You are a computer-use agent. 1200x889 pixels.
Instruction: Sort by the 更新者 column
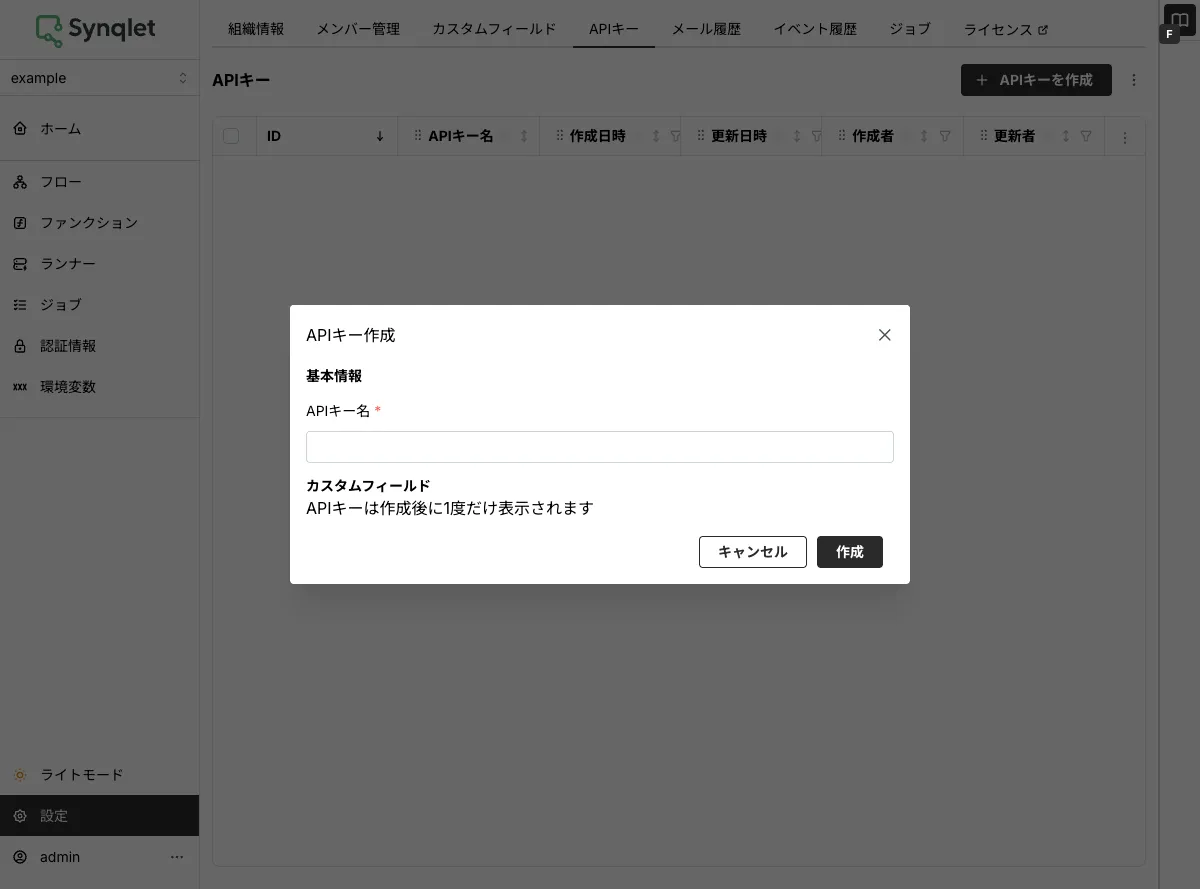click(1066, 136)
